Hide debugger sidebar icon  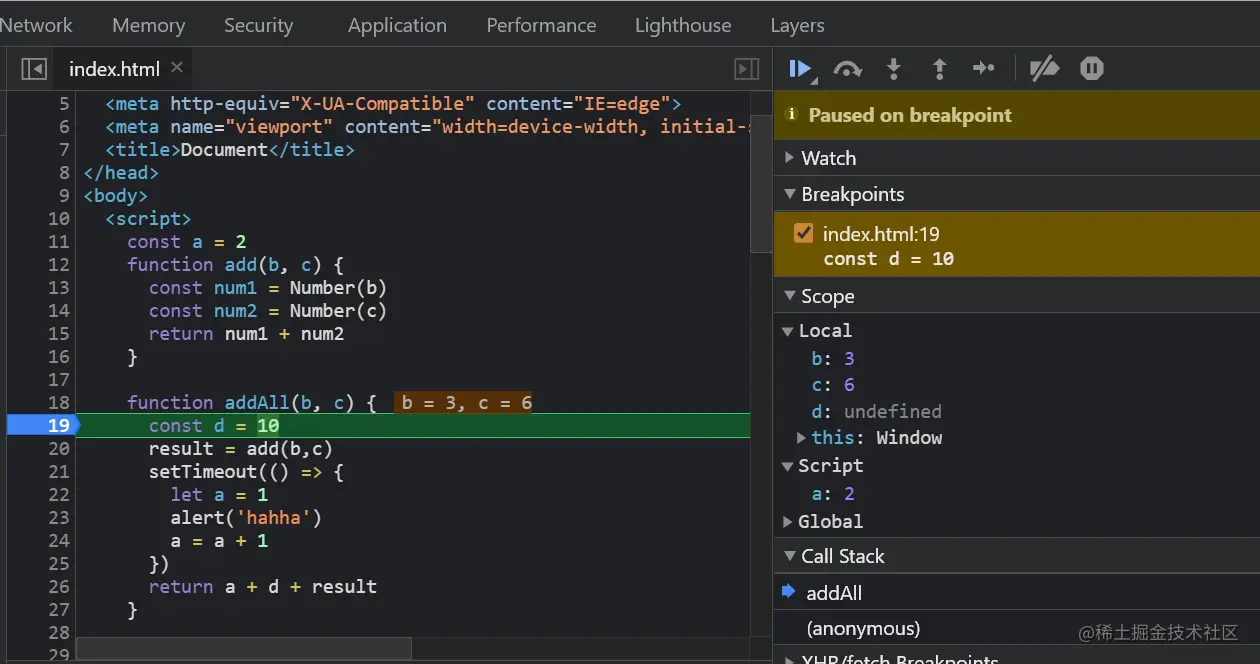point(746,68)
